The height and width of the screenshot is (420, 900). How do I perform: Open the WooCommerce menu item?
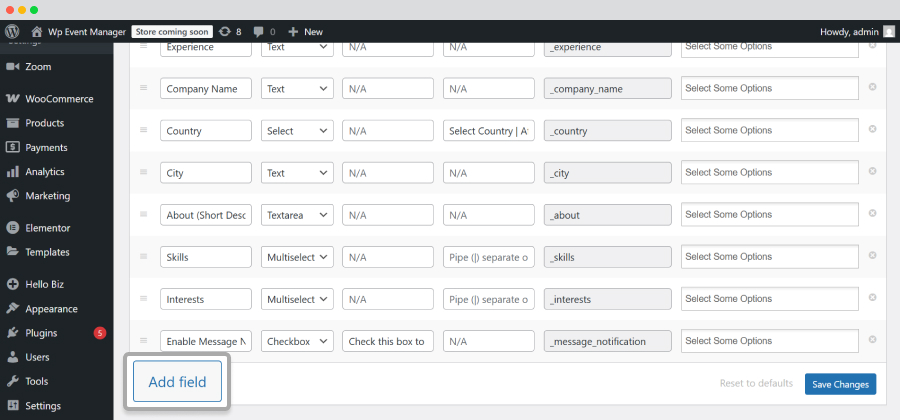[57, 99]
